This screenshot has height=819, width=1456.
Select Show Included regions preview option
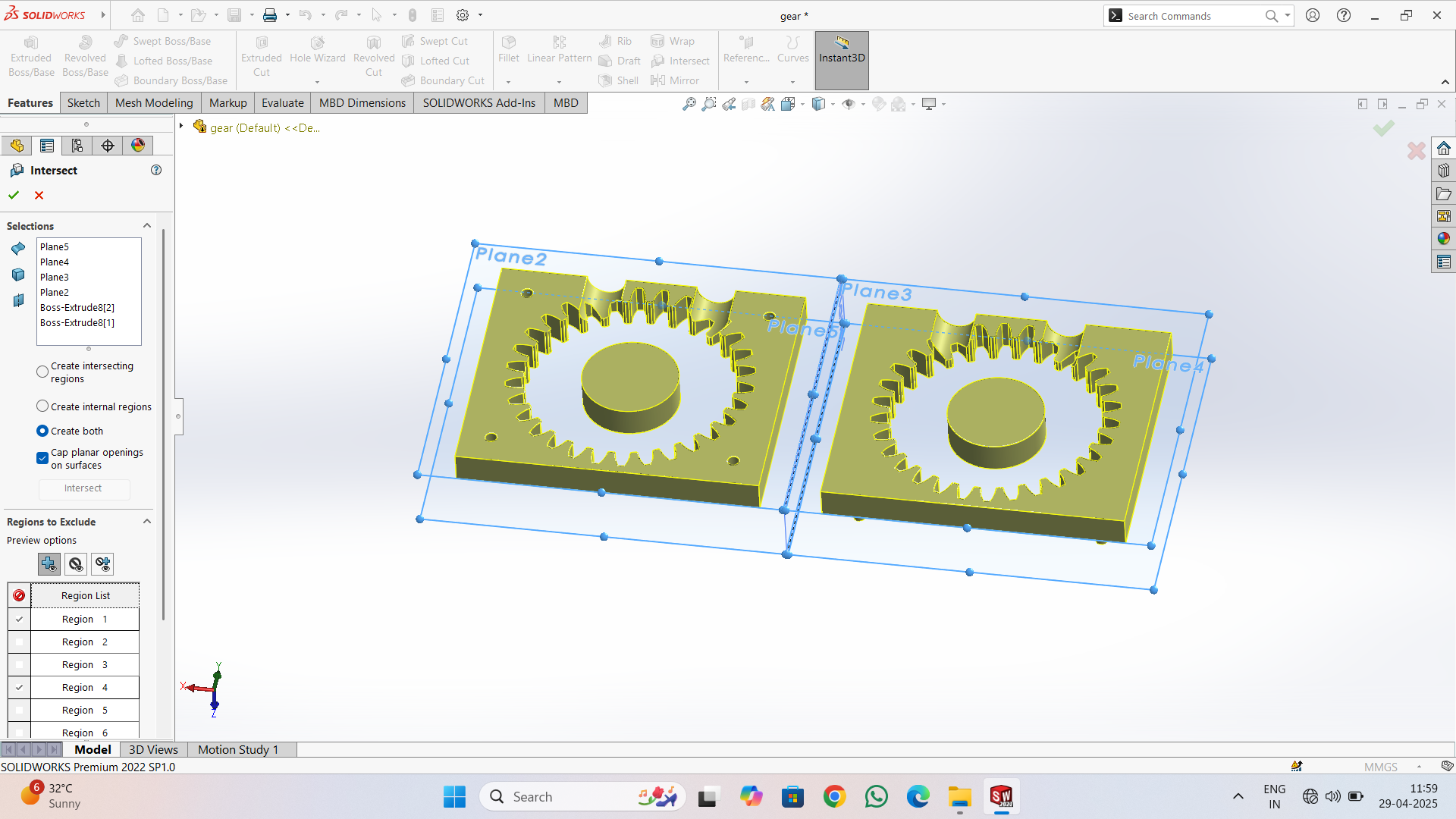pyautogui.click(x=49, y=564)
